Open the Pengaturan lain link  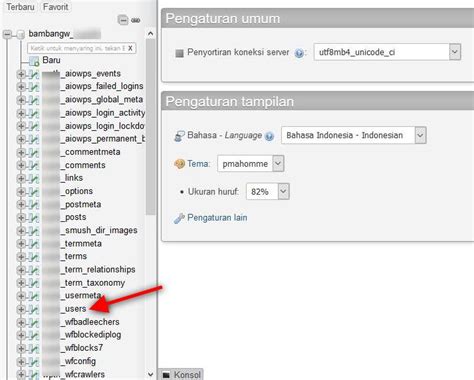coord(217,218)
